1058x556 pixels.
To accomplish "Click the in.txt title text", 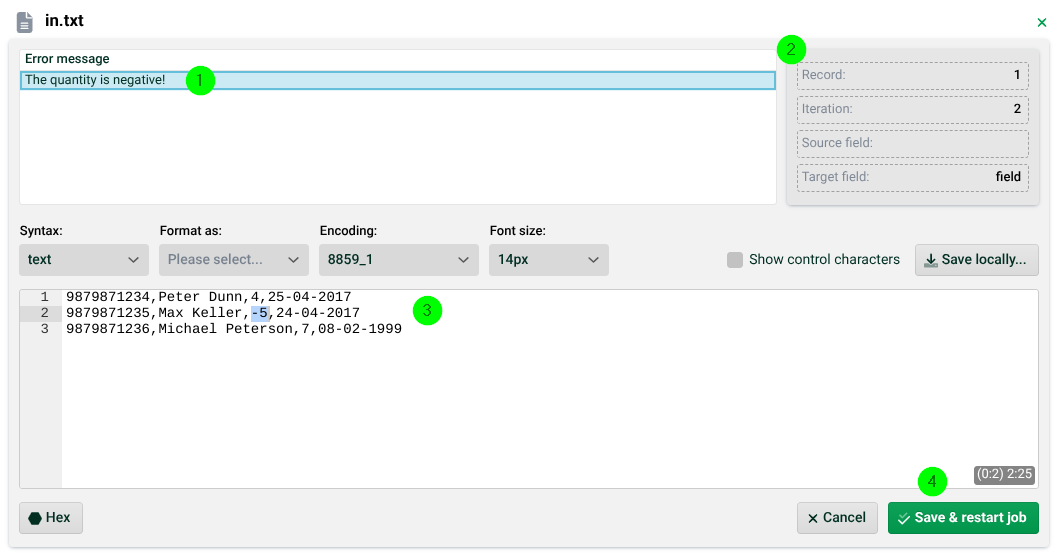I will tap(64, 21).
